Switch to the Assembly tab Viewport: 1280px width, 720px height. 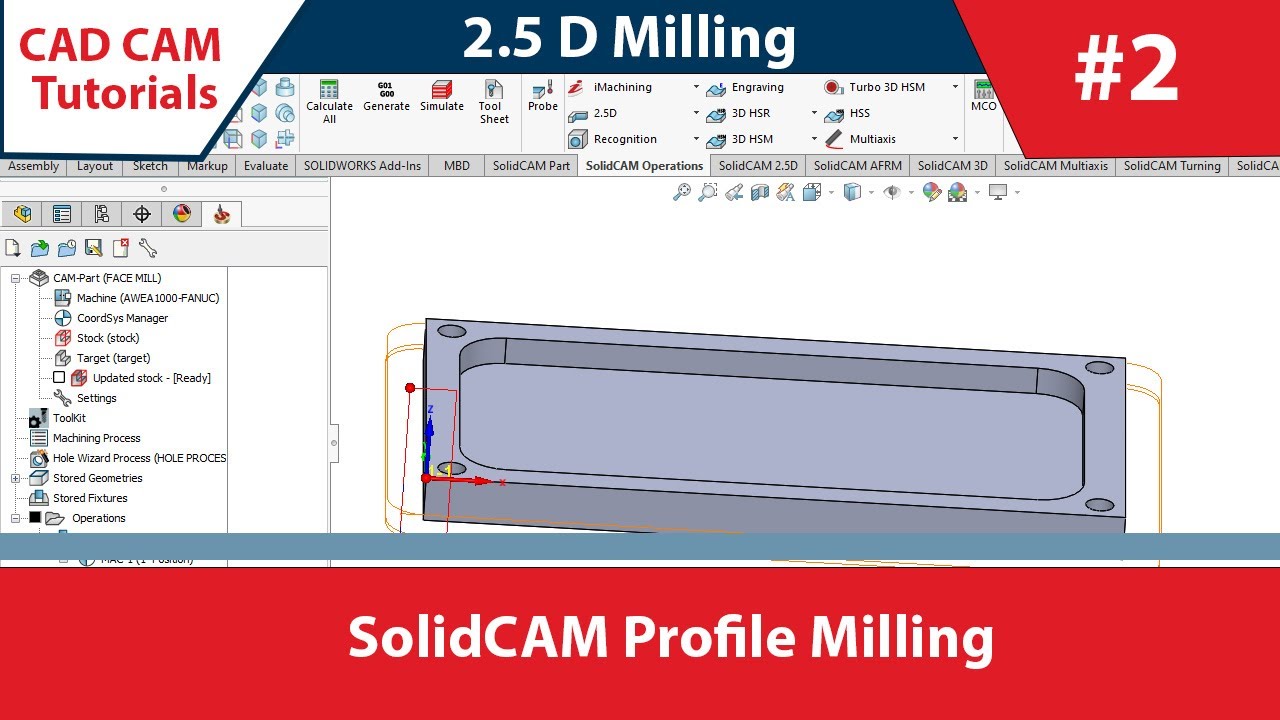(34, 166)
